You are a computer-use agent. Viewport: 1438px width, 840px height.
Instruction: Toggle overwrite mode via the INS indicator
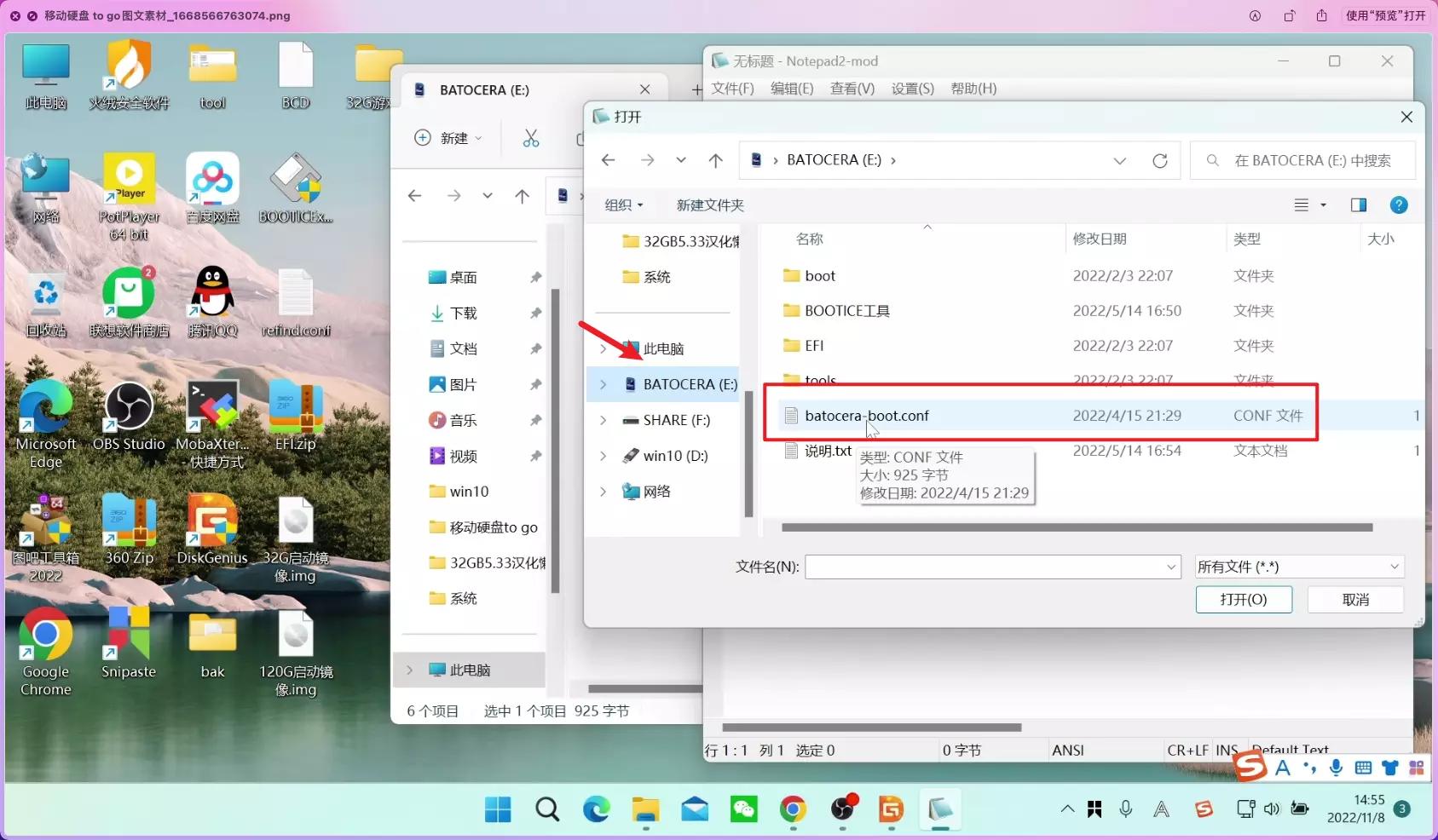point(1227,750)
